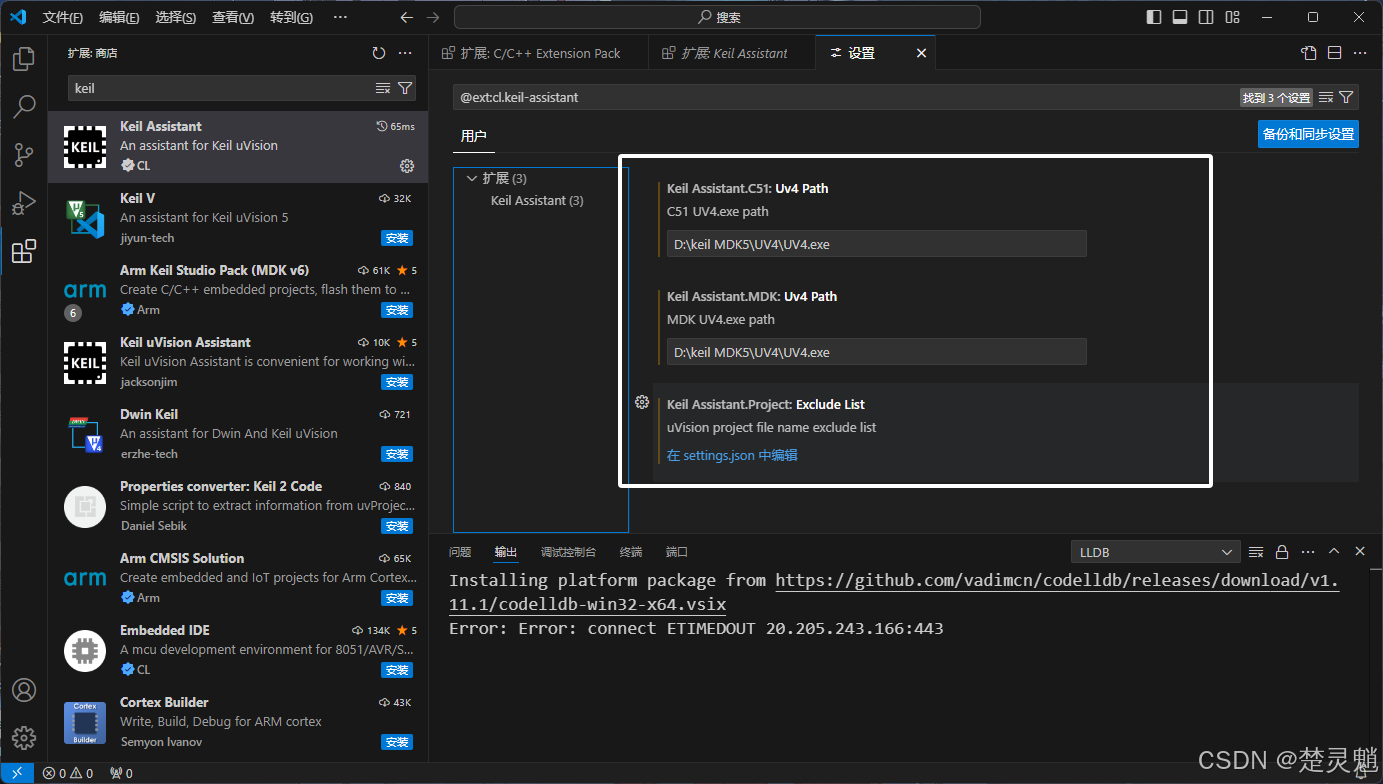The image size is (1383, 784).
Task: Maximize the panel with up chevron
Action: (1334, 552)
